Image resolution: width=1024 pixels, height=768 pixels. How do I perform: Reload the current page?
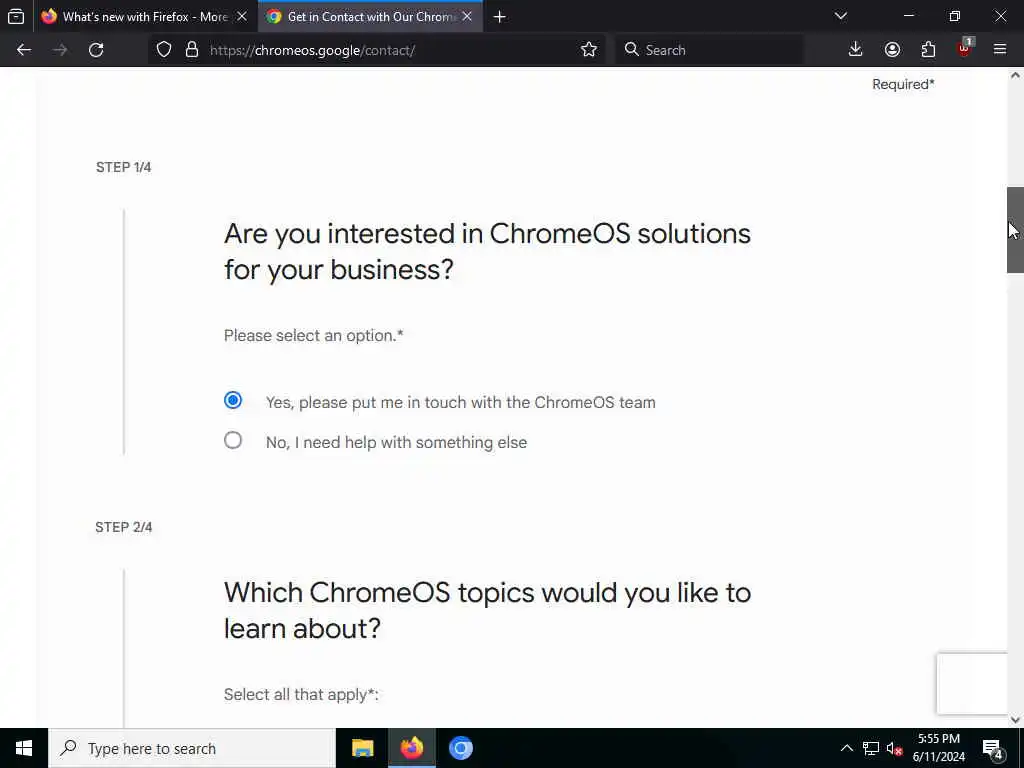pyautogui.click(x=96, y=50)
